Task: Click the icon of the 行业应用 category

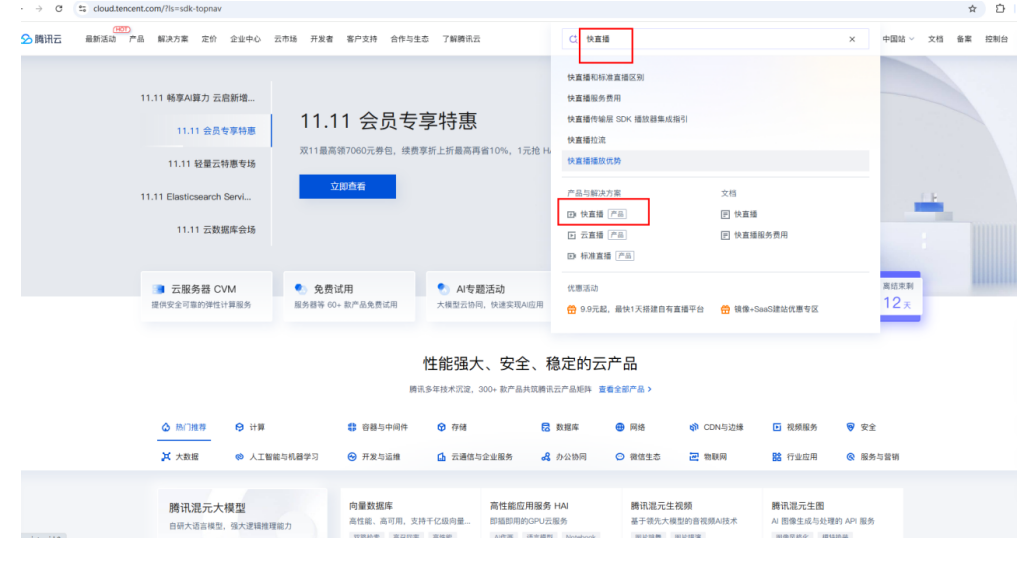Action: coord(777,457)
